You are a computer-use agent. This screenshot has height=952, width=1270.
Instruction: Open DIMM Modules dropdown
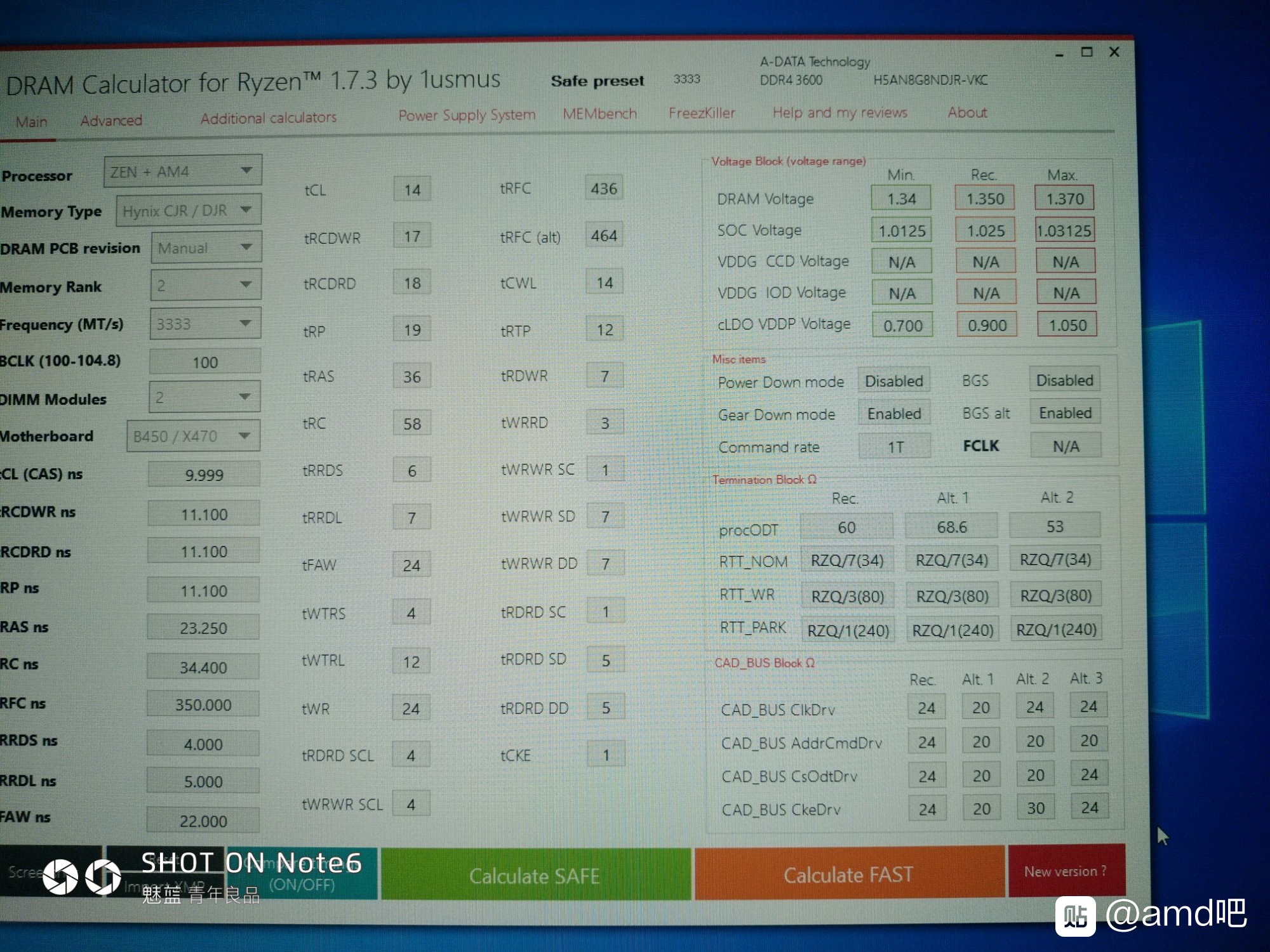coord(204,397)
